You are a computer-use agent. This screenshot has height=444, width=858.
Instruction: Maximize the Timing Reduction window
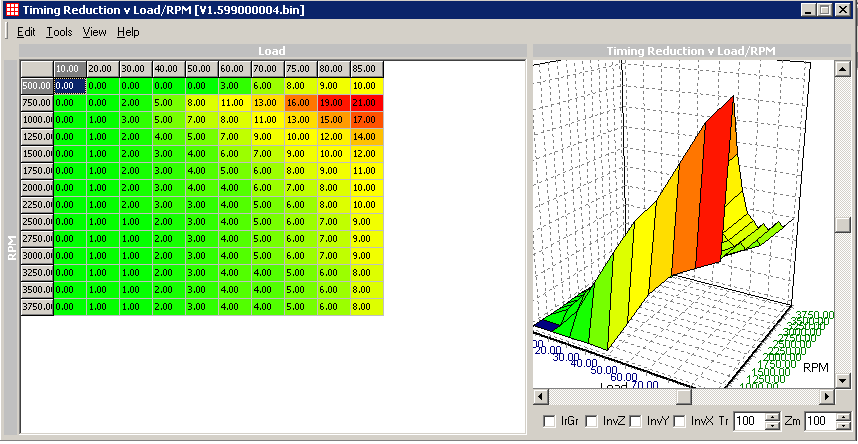[x=824, y=9]
